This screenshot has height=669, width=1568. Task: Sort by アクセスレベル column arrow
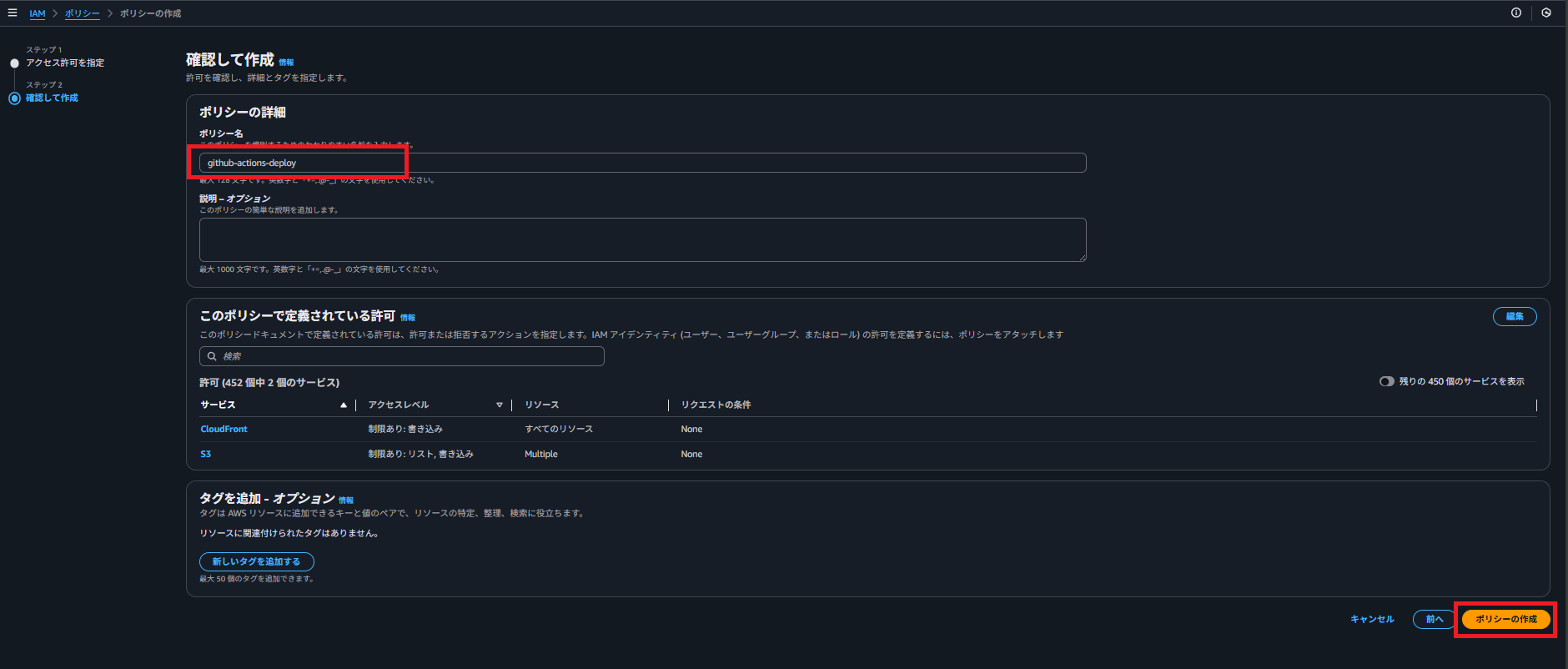(499, 405)
